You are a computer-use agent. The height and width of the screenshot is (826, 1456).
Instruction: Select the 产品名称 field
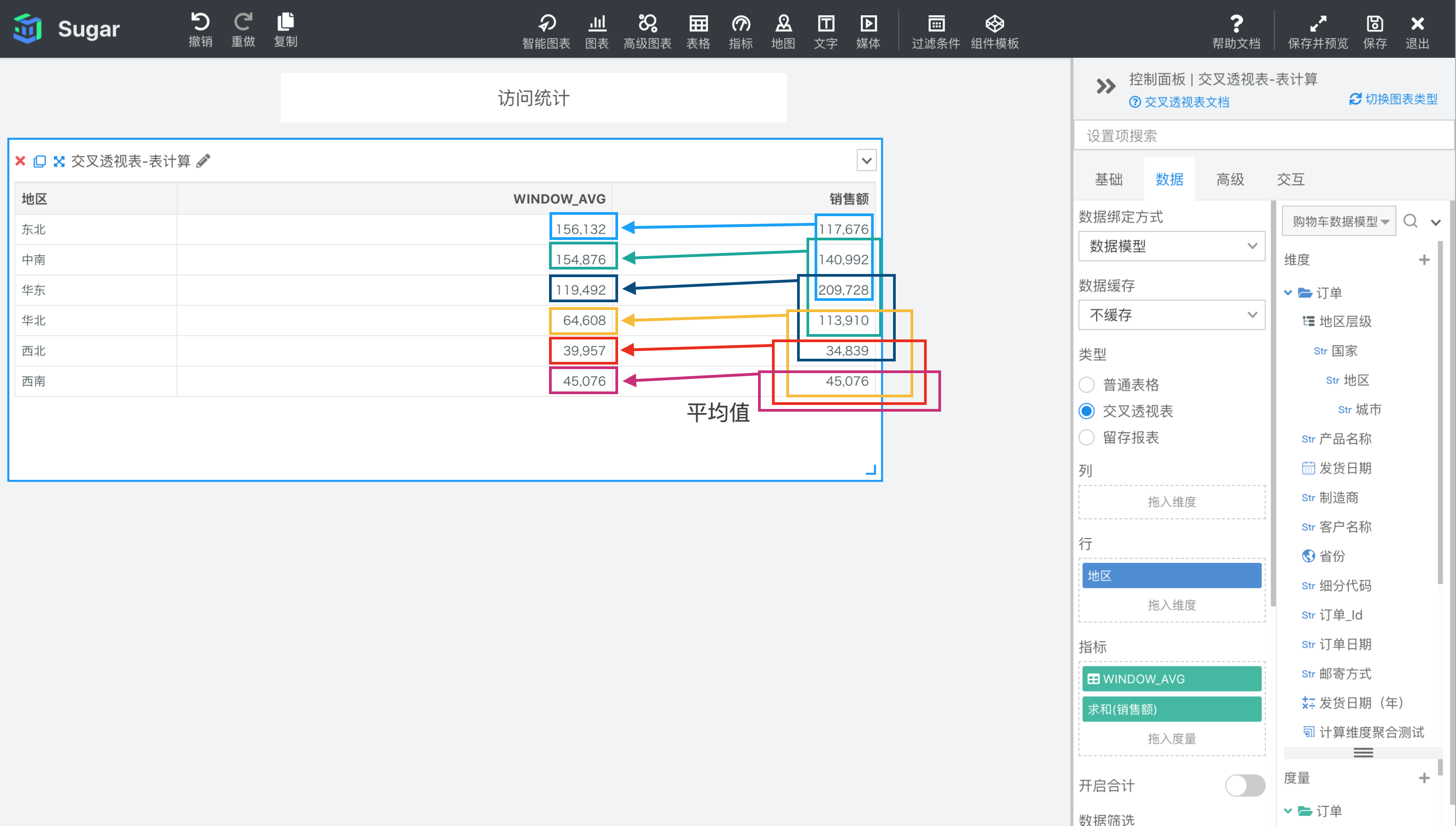(1337, 439)
